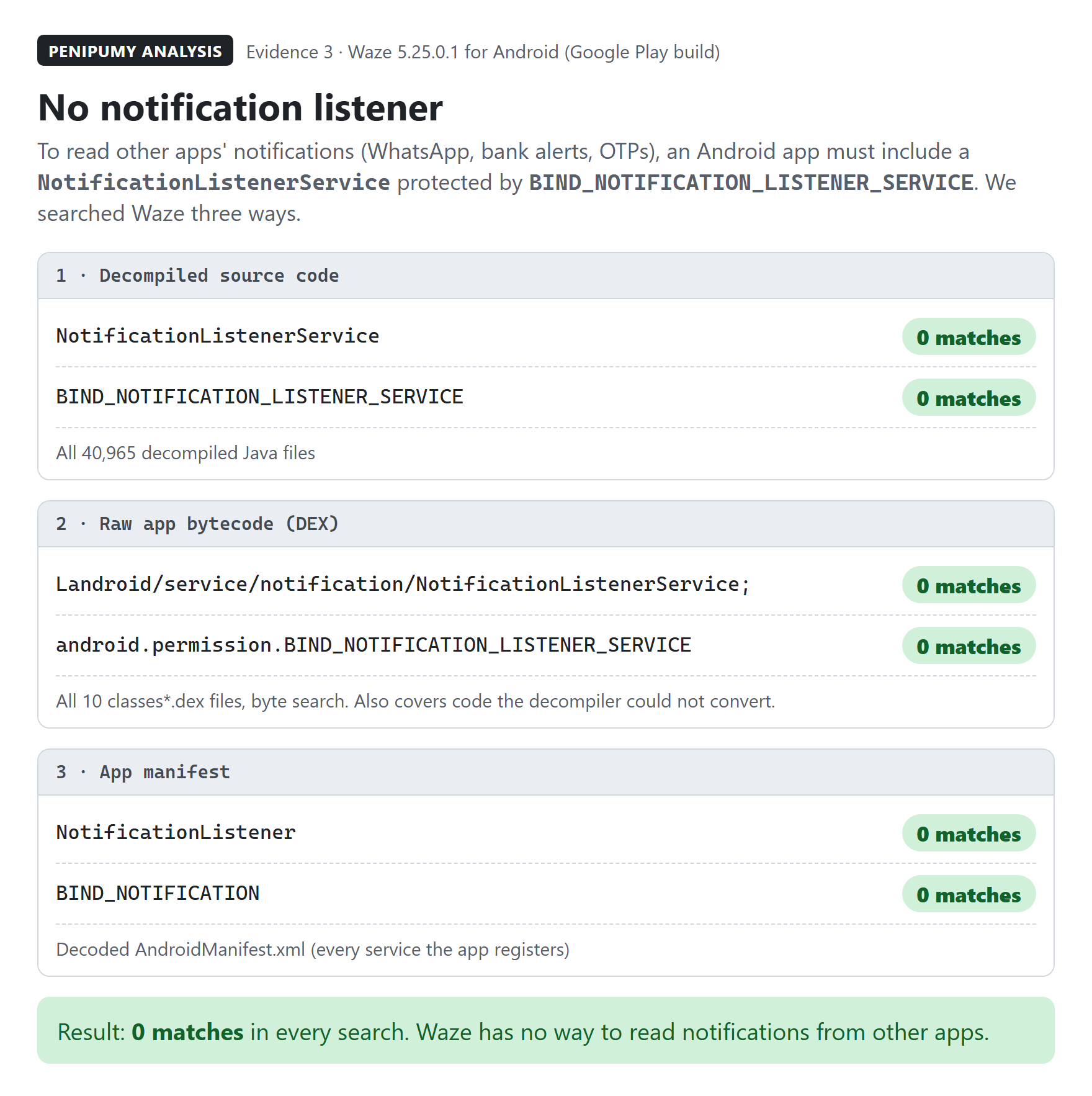Screen dimensions: 1092x1096
Task: Click the 'All 10 classes*.dex files' note
Action: coord(416,701)
